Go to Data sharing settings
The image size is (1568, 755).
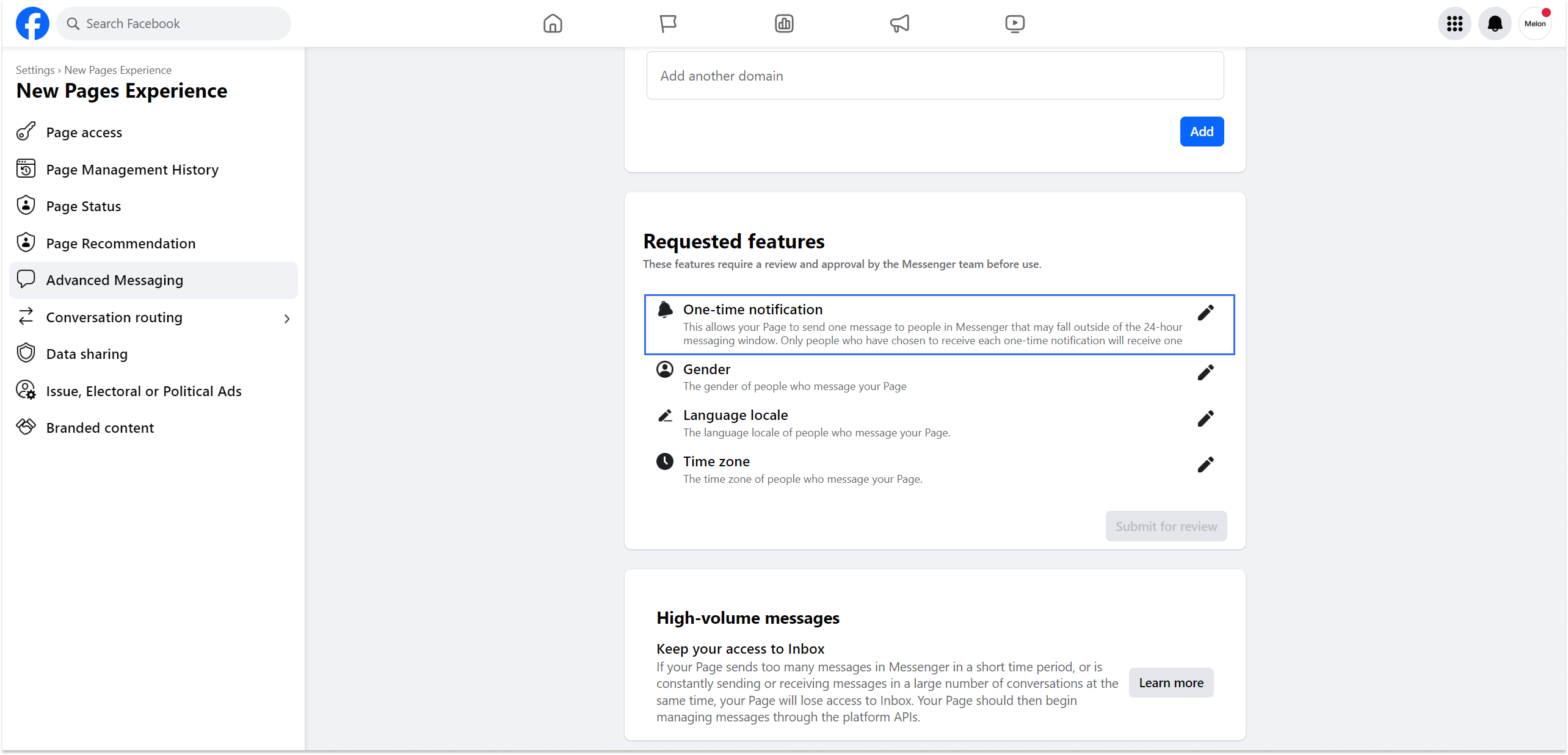coord(87,354)
